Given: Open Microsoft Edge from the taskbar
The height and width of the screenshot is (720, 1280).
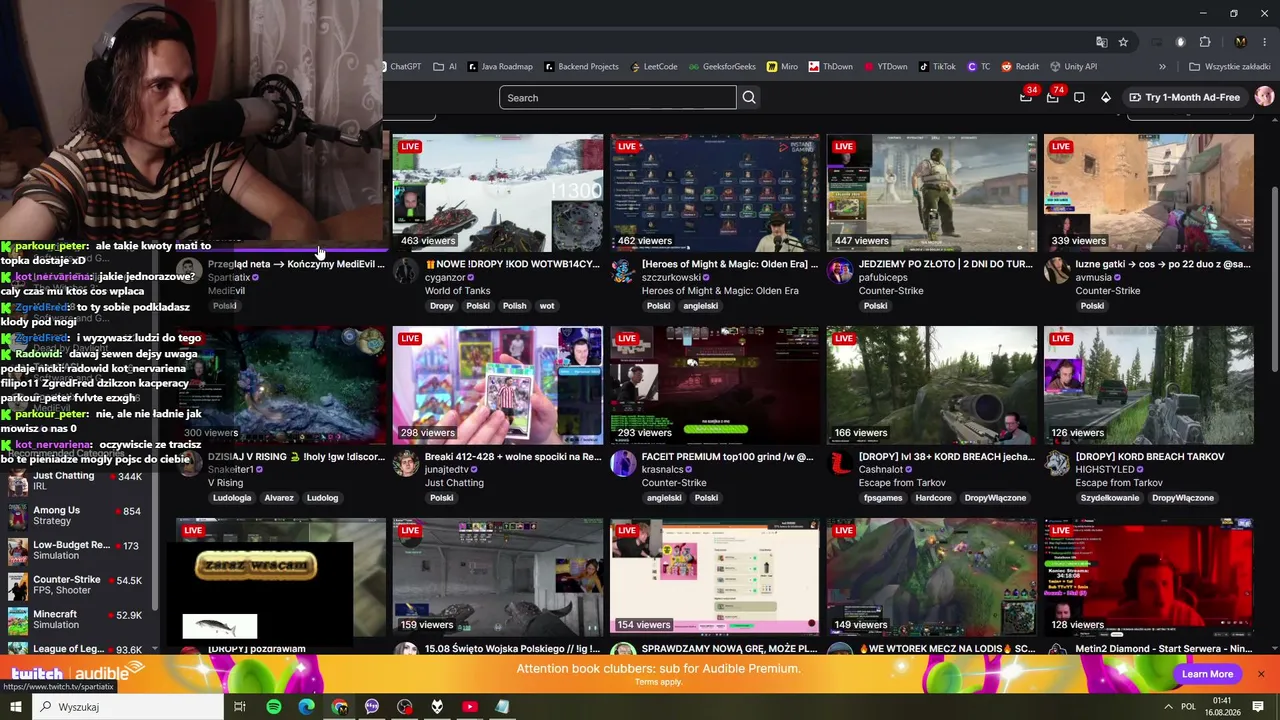Looking at the screenshot, I should pyautogui.click(x=306, y=707).
